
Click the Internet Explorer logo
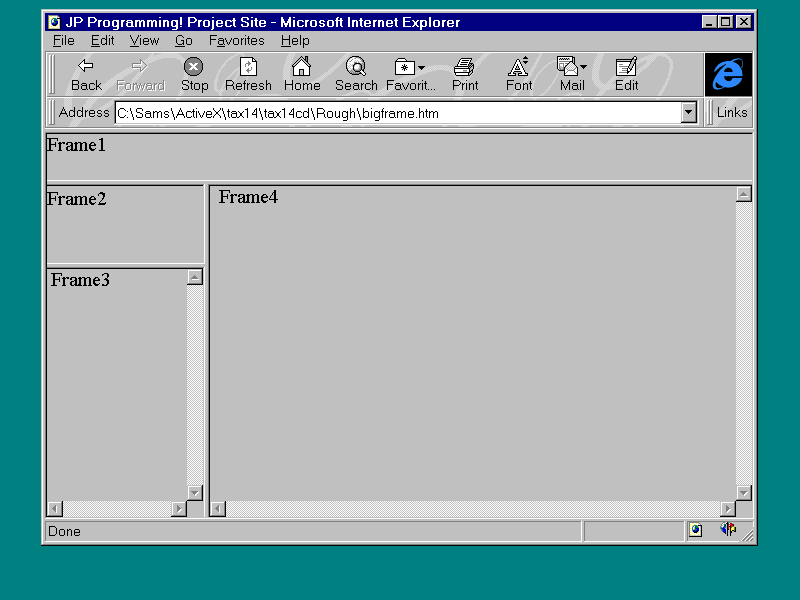(x=728, y=74)
